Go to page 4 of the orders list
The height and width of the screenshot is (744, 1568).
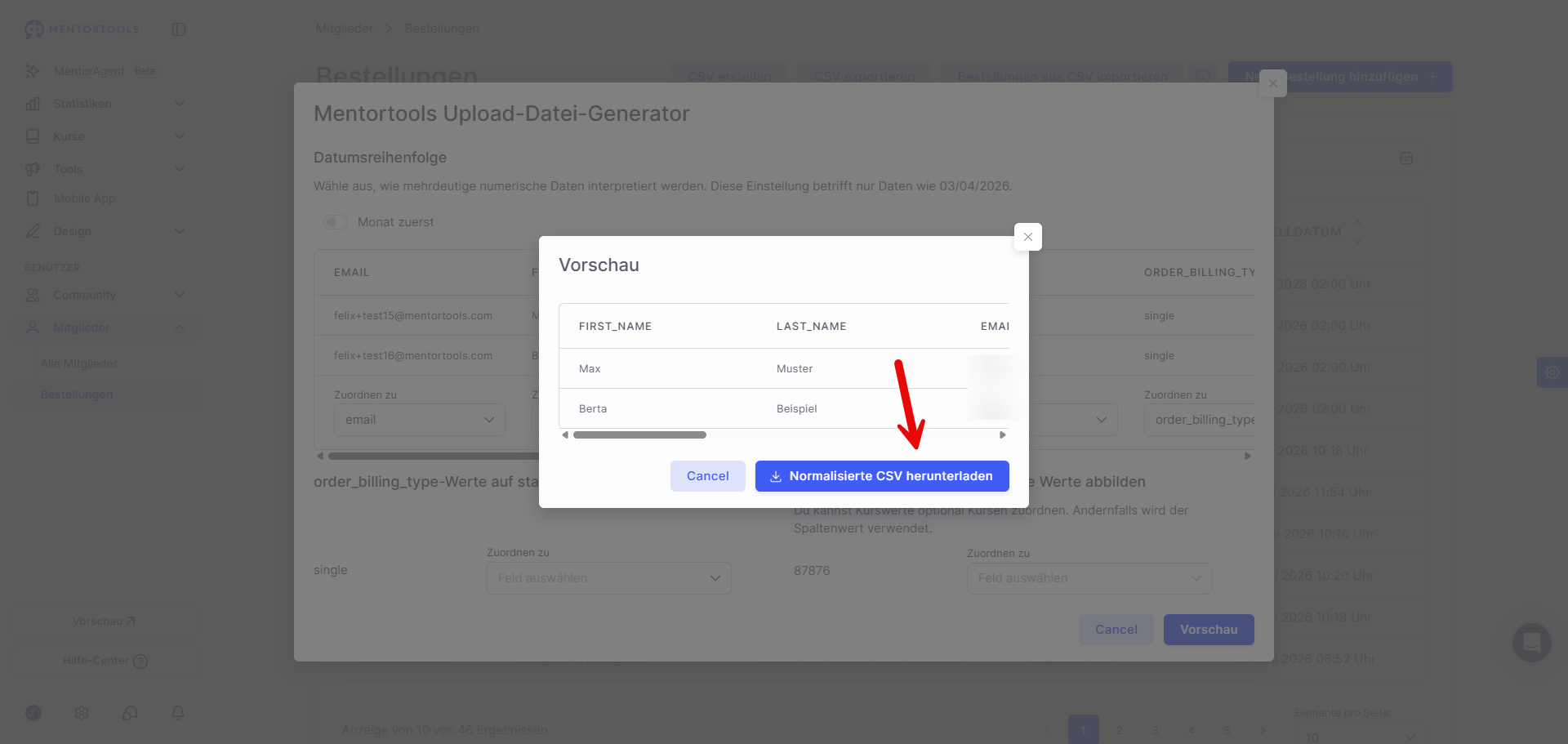[x=1192, y=730]
